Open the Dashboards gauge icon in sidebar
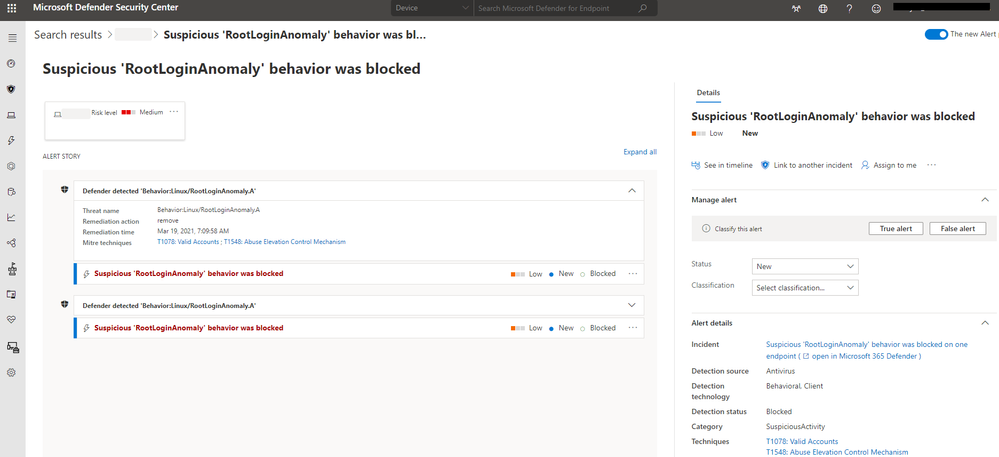The width and height of the screenshot is (999, 457). point(11,64)
